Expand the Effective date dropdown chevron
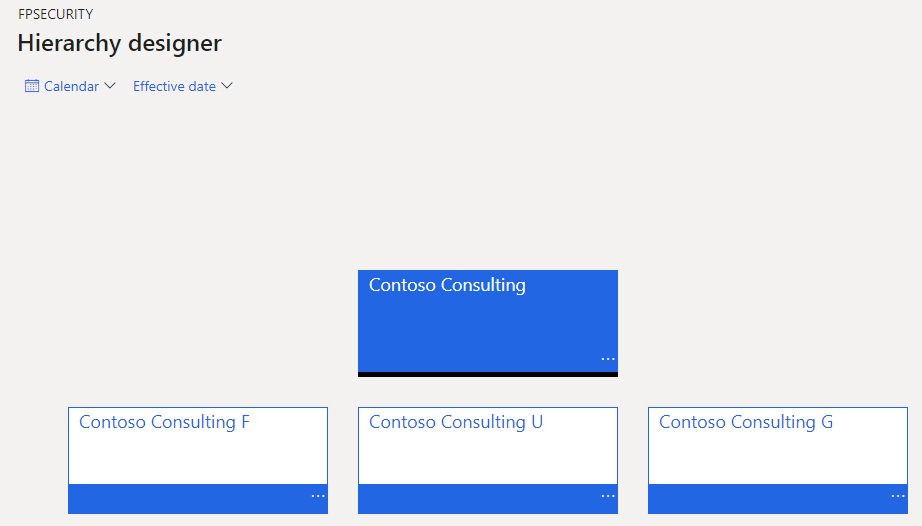The height and width of the screenshot is (526, 922). click(227, 86)
